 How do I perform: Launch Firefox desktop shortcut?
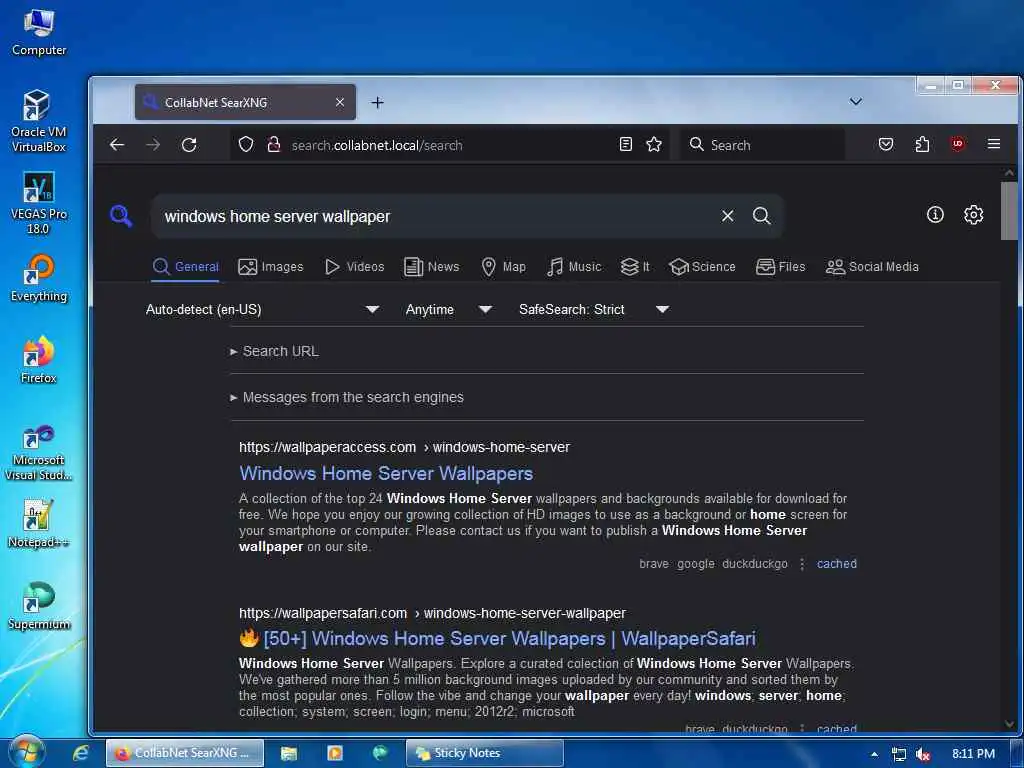[39, 360]
